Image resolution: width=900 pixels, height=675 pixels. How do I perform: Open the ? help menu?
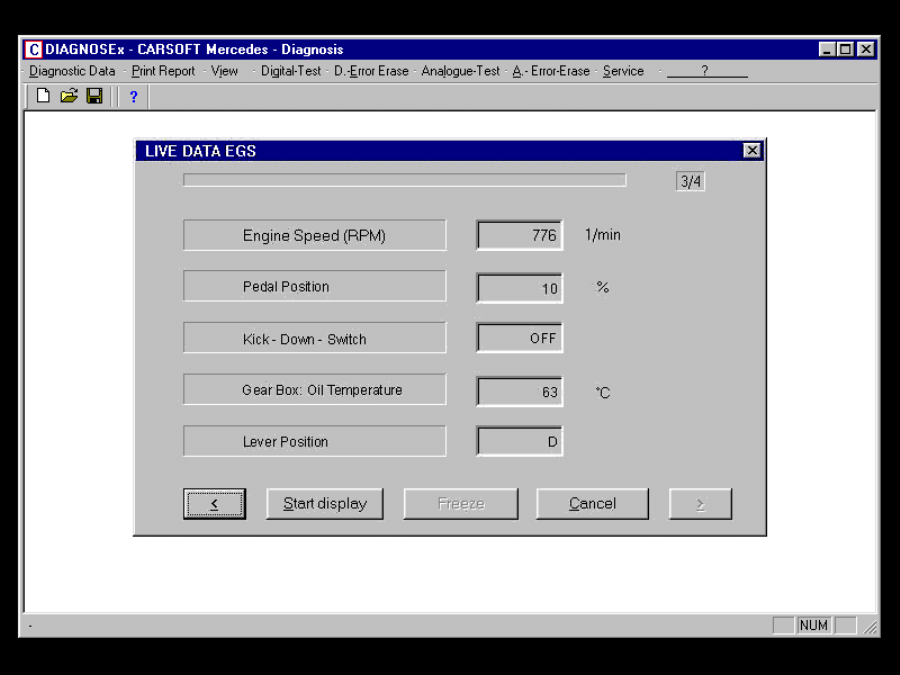[707, 71]
